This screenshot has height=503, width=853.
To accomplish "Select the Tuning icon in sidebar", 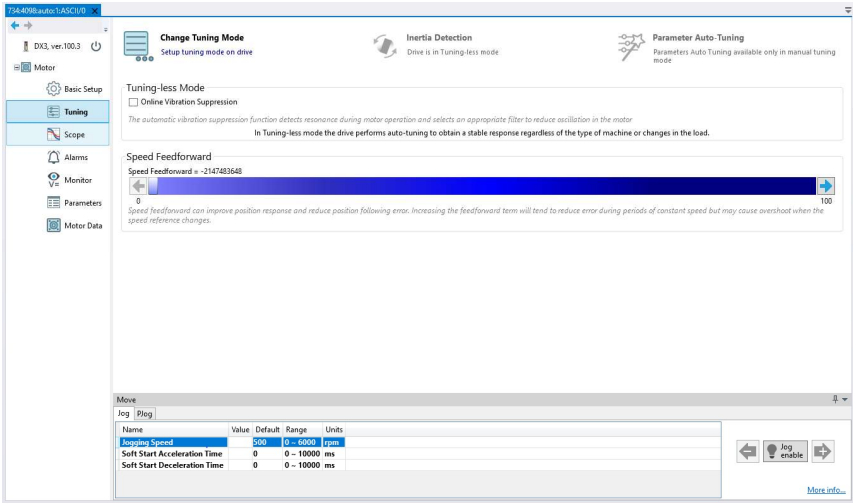I will tap(53, 111).
